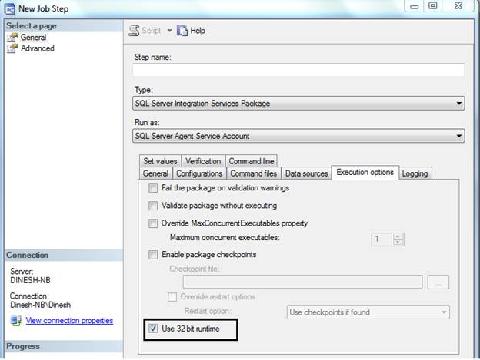This screenshot has width=480, height=360.
Task: Check Override MaxConcurrentExecutables property
Action: tap(153, 223)
